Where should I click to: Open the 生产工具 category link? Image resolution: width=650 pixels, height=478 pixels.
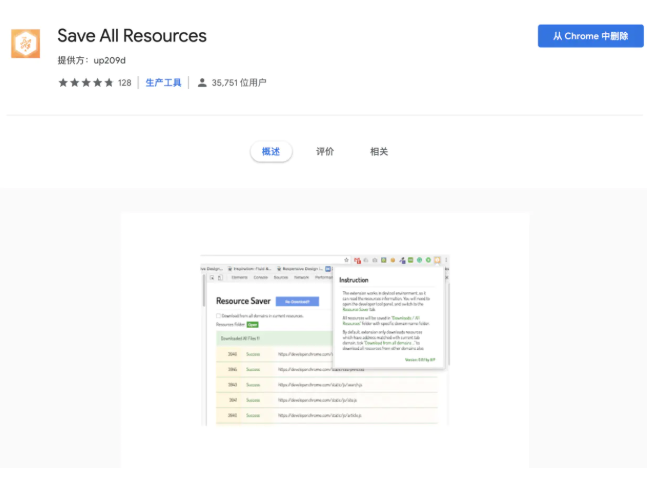point(163,83)
